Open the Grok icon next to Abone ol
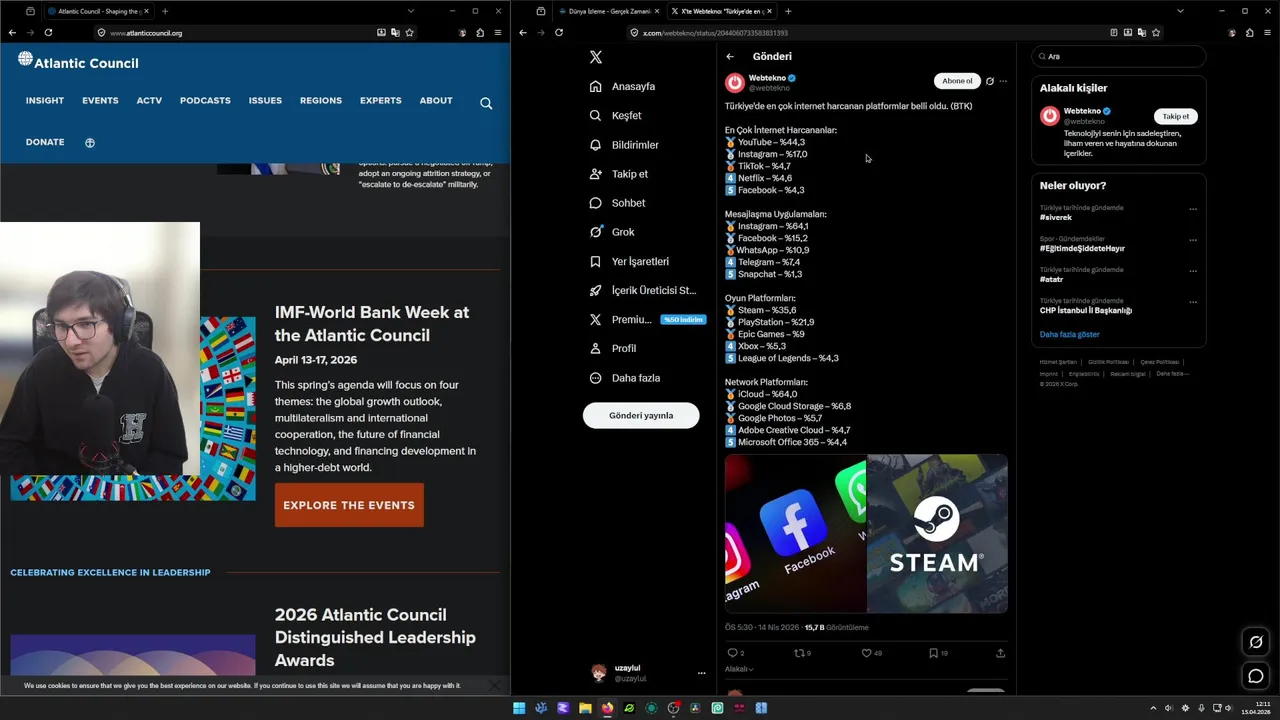The height and width of the screenshot is (720, 1280). pos(990,81)
